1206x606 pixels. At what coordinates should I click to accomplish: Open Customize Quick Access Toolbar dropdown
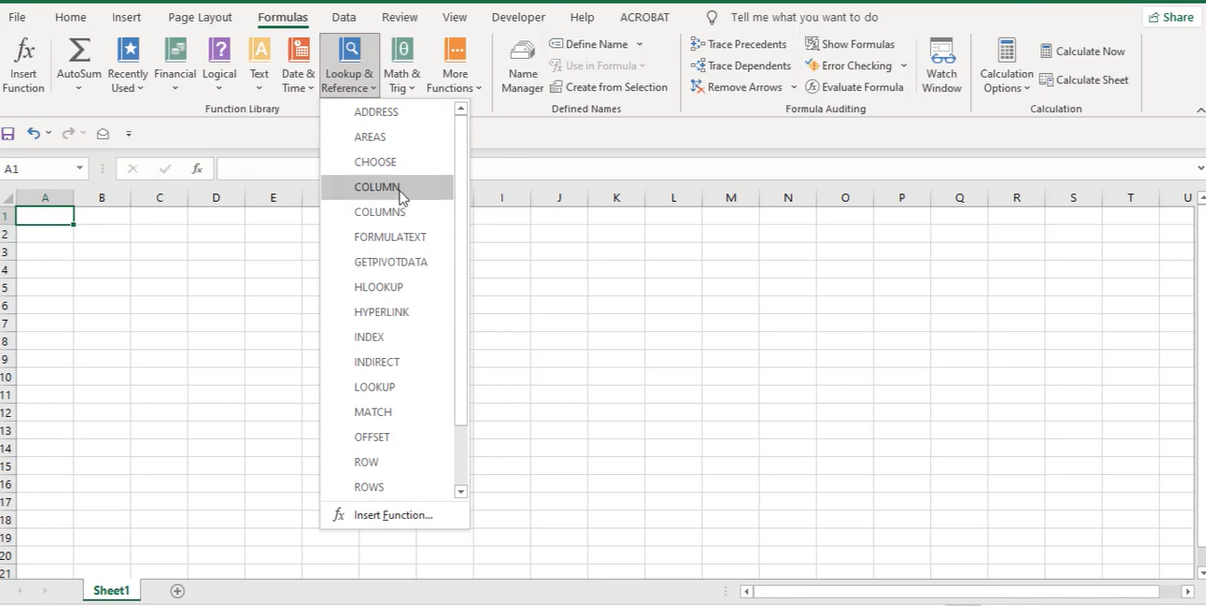pyautogui.click(x=129, y=133)
